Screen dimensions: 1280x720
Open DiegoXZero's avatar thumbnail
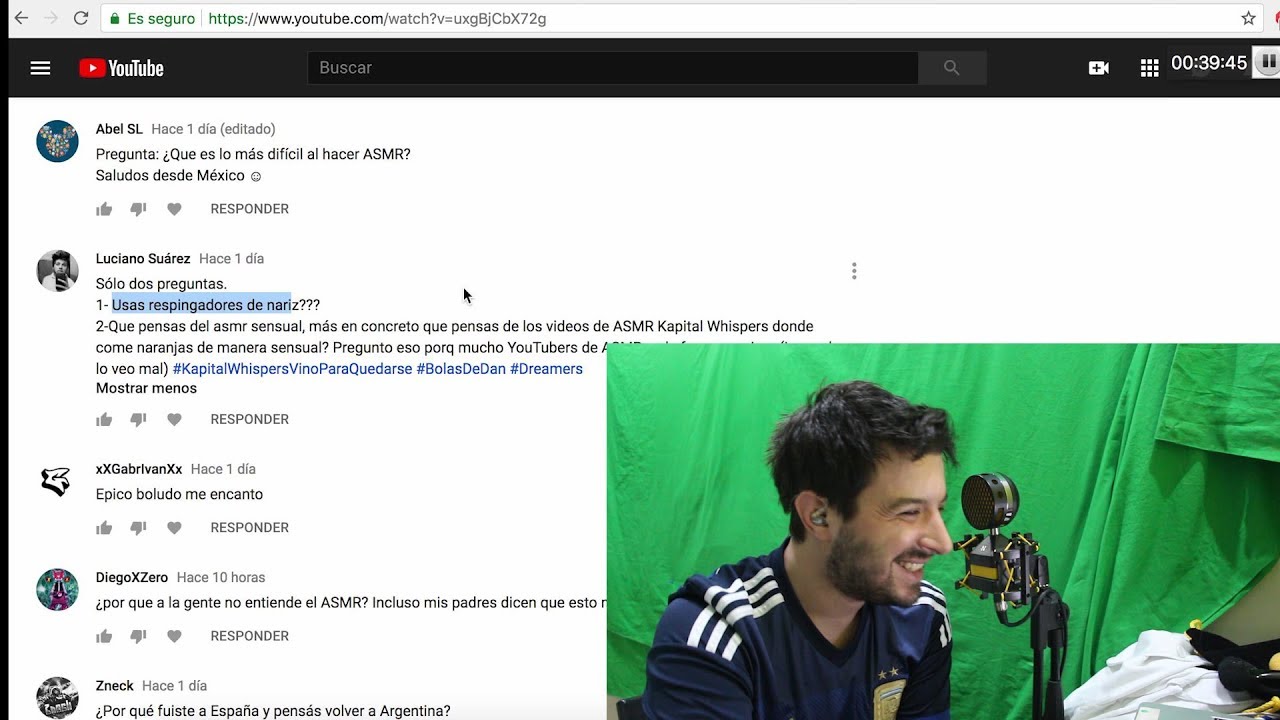pos(57,589)
